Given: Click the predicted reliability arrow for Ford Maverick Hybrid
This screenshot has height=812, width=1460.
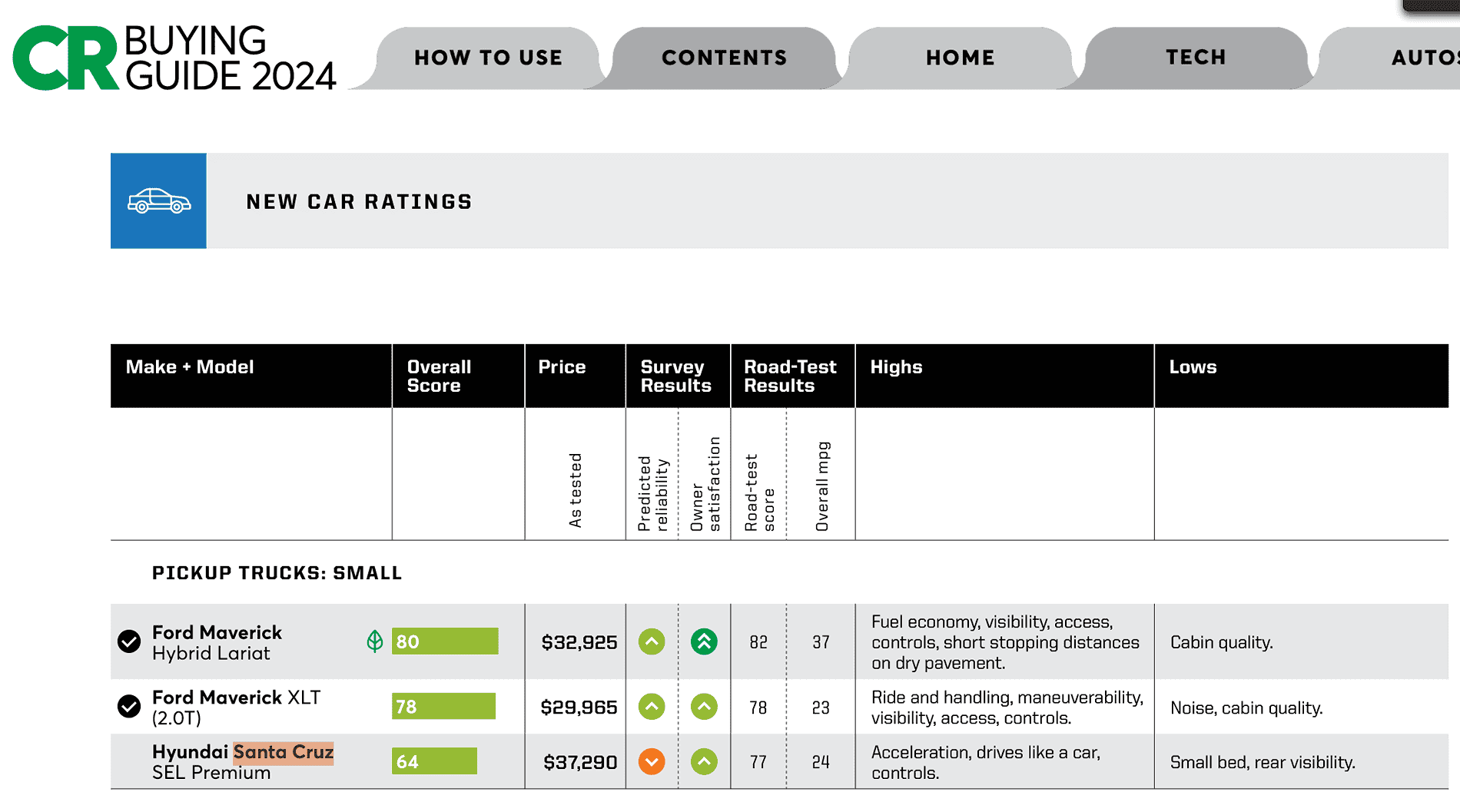Looking at the screenshot, I should 652,641.
